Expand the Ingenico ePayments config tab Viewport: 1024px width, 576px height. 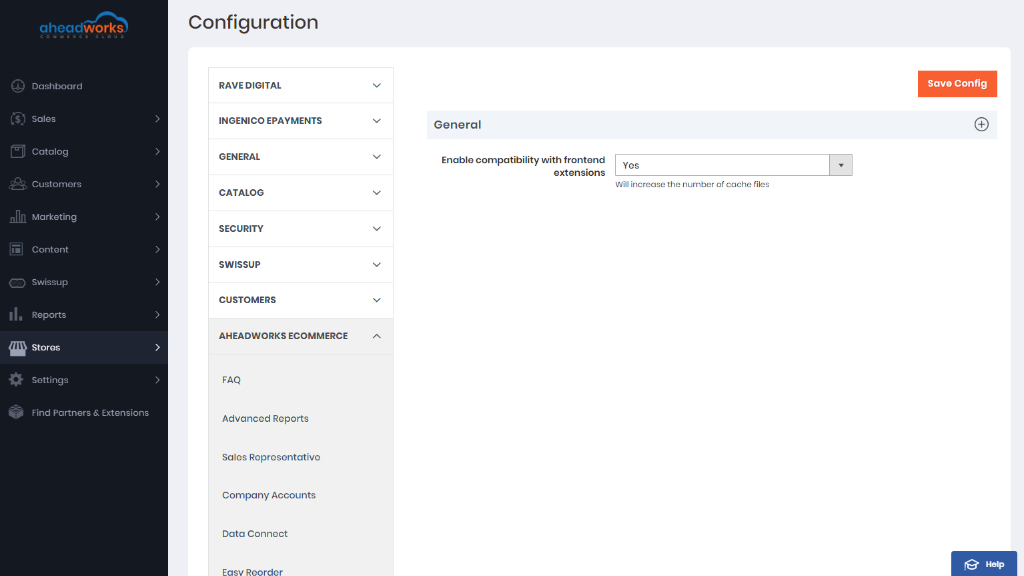click(x=300, y=121)
